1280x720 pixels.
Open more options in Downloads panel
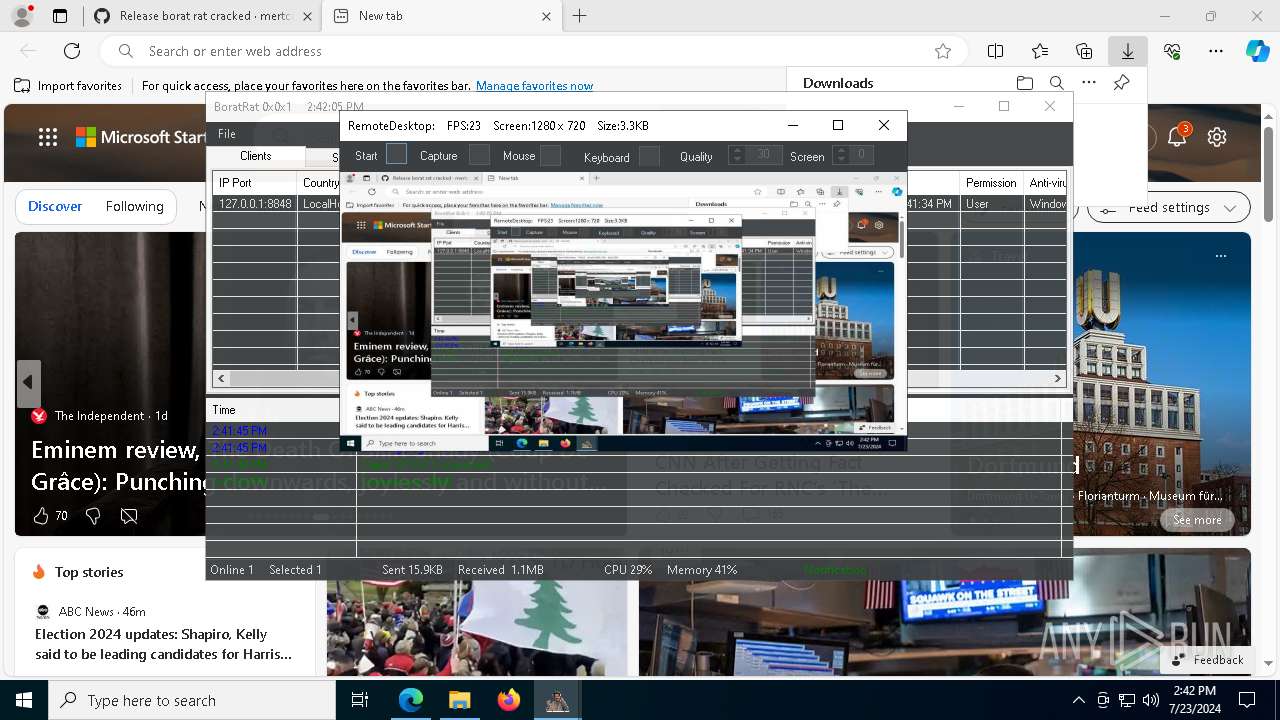click(1089, 83)
